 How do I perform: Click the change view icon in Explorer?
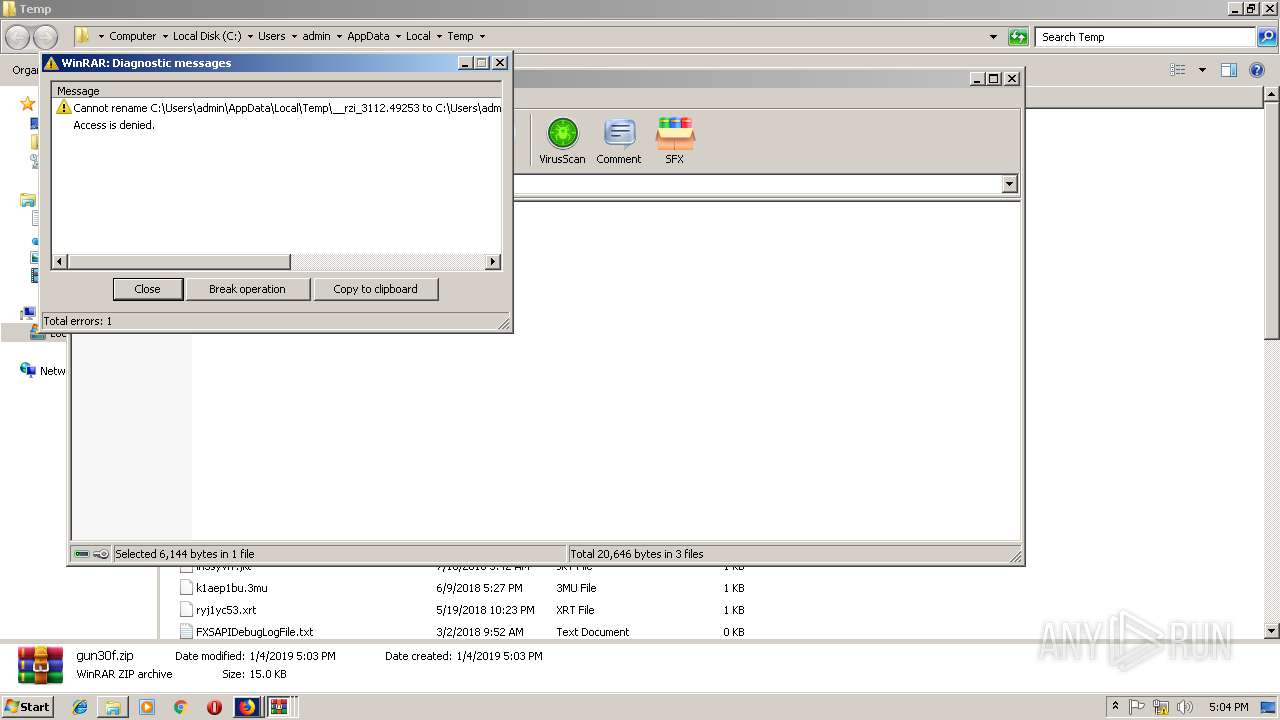pyautogui.click(x=1178, y=70)
